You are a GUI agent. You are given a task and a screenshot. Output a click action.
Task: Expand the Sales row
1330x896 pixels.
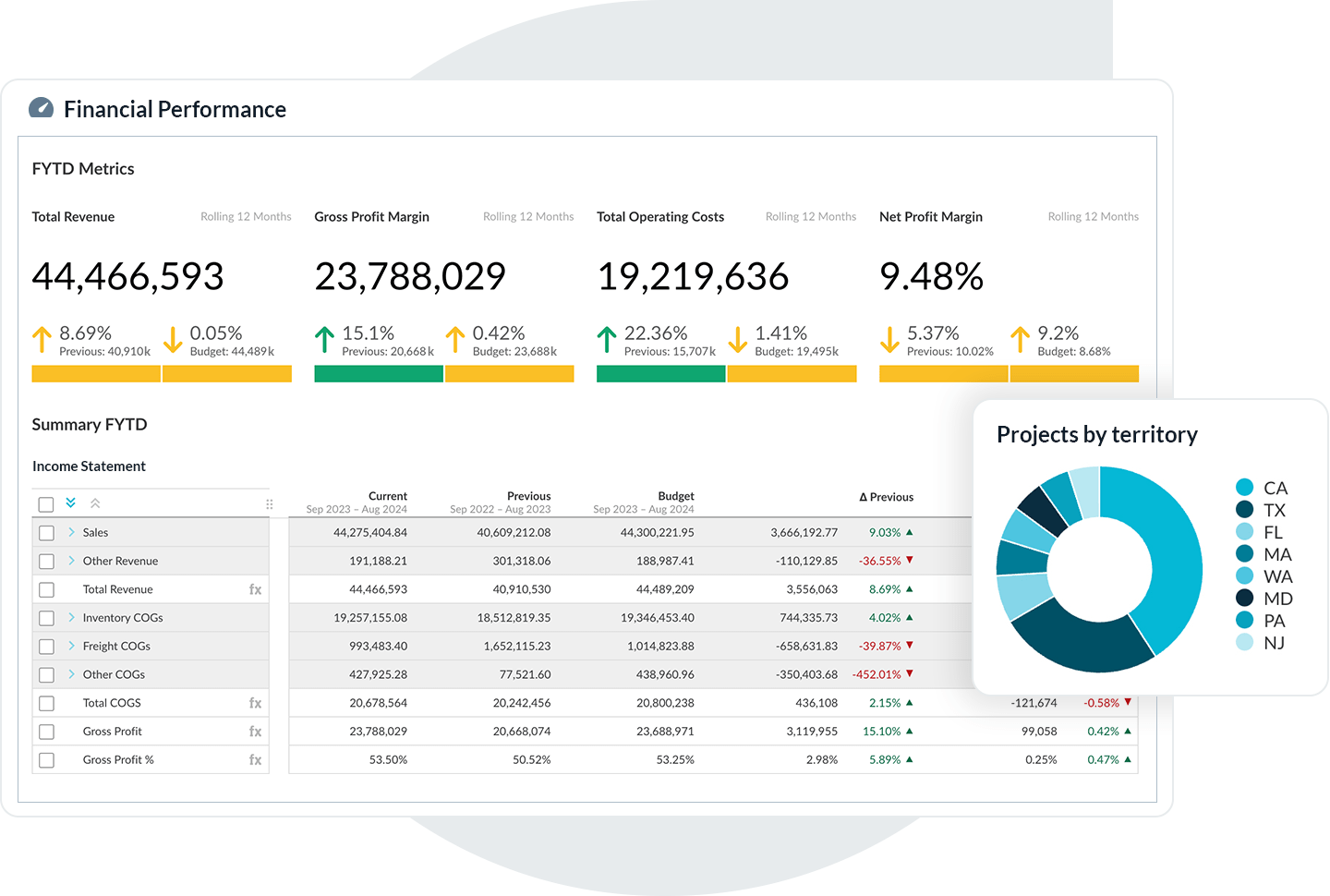point(73,532)
